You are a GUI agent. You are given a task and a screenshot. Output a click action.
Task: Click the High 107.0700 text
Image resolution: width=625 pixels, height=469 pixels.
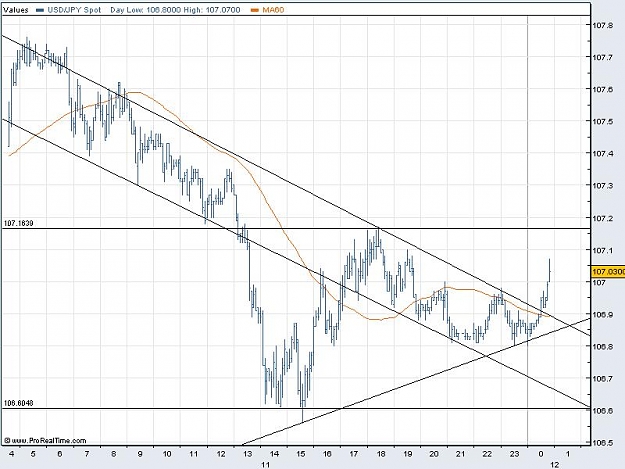pos(212,10)
